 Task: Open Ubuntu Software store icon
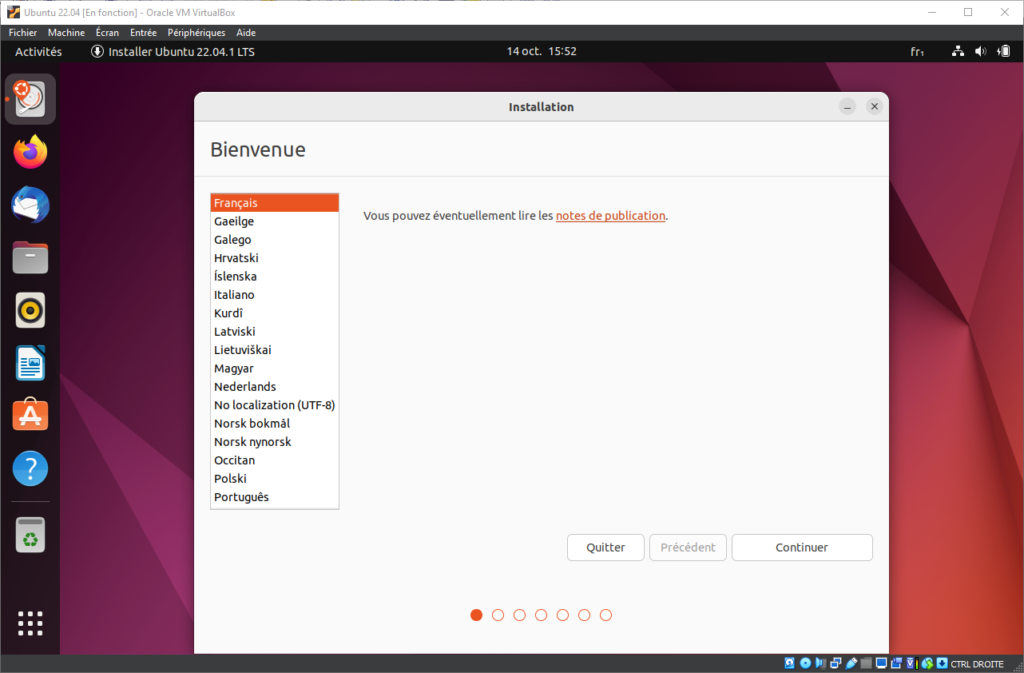pyautogui.click(x=30, y=415)
